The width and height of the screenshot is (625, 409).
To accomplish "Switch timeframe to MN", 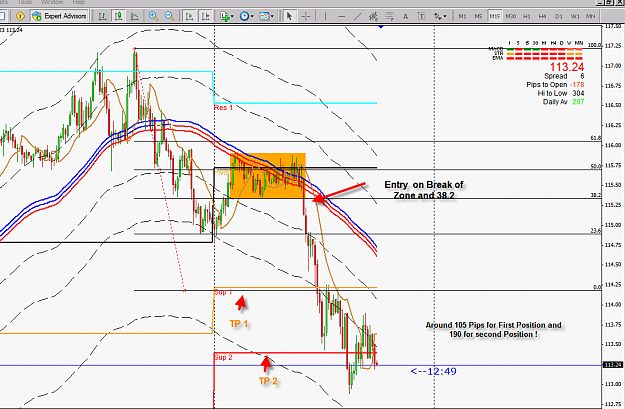I will tap(591, 16).
